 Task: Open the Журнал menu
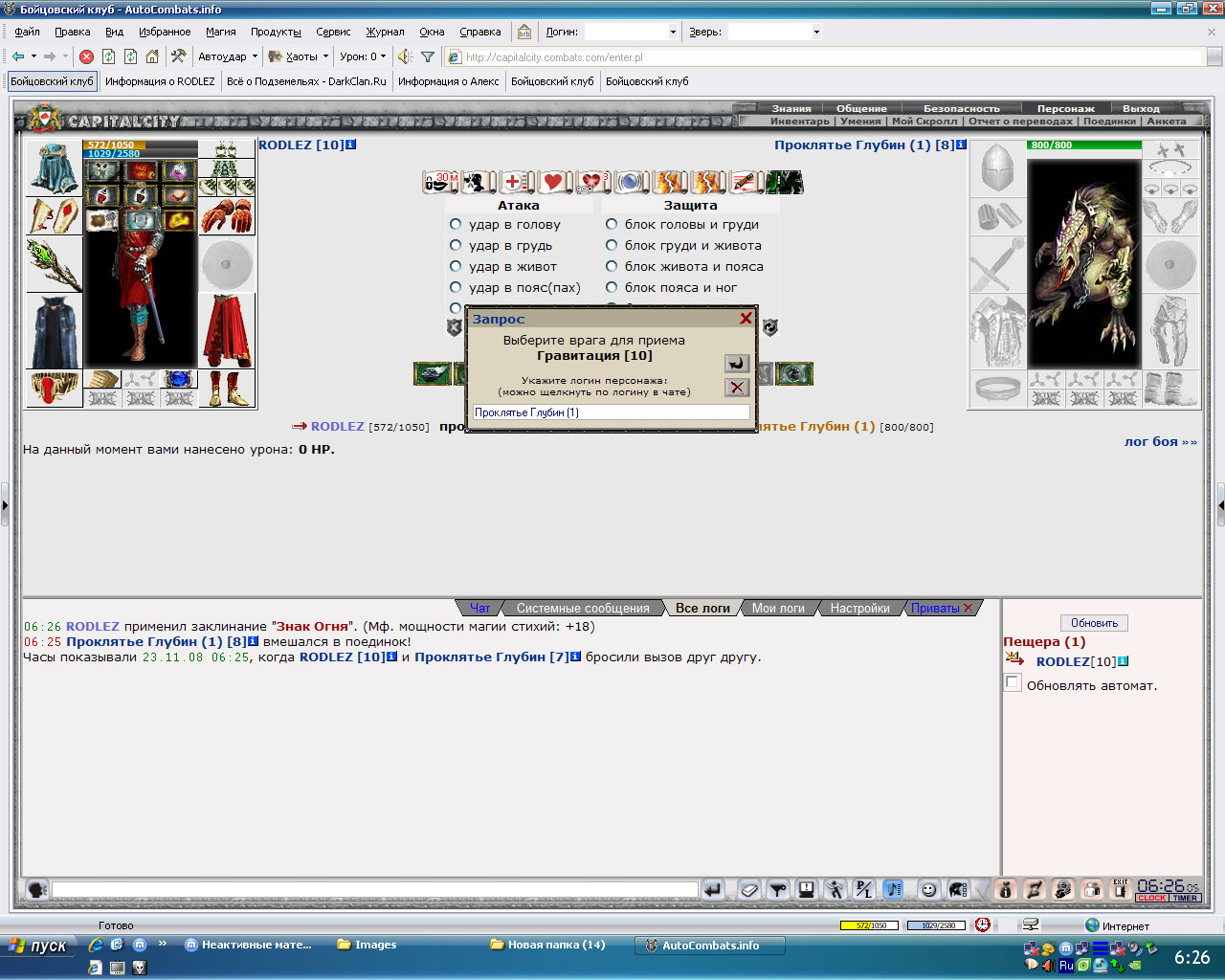coord(385,32)
